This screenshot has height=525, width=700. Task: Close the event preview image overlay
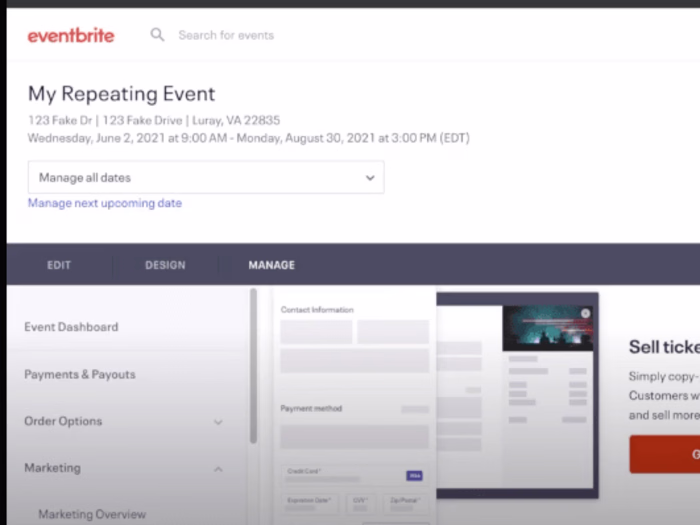pos(585,314)
